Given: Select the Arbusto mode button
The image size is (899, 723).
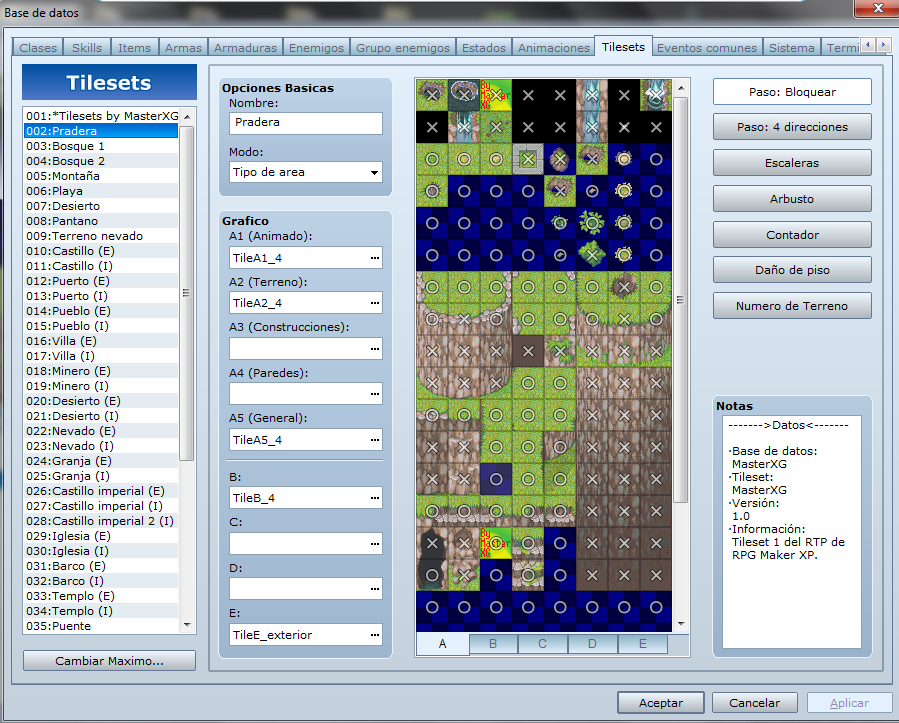Looking at the screenshot, I should tap(792, 199).
